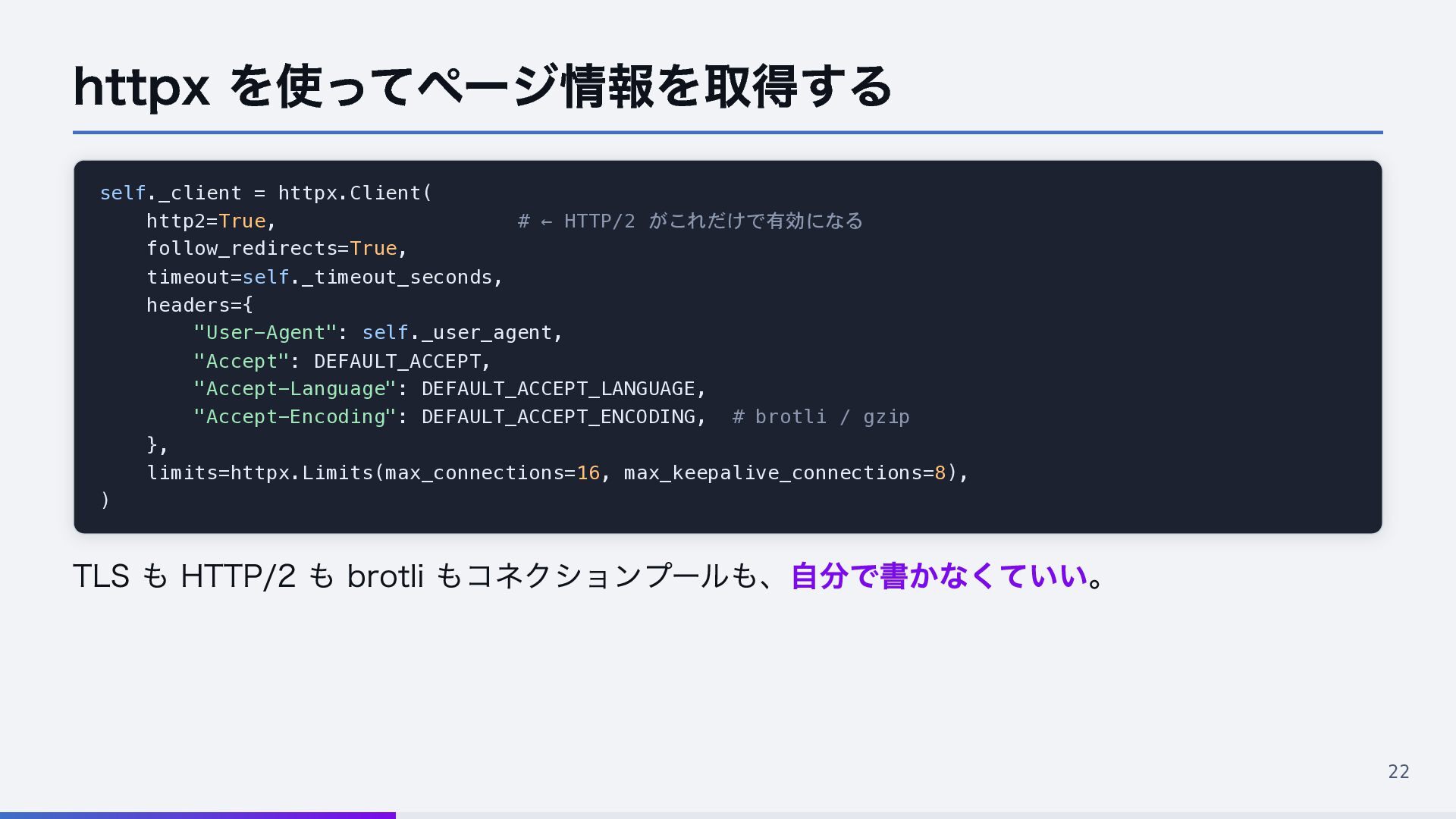Click the 'headers={' code line
Image resolution: width=1456 pixels, height=819 pixels.
(x=199, y=305)
